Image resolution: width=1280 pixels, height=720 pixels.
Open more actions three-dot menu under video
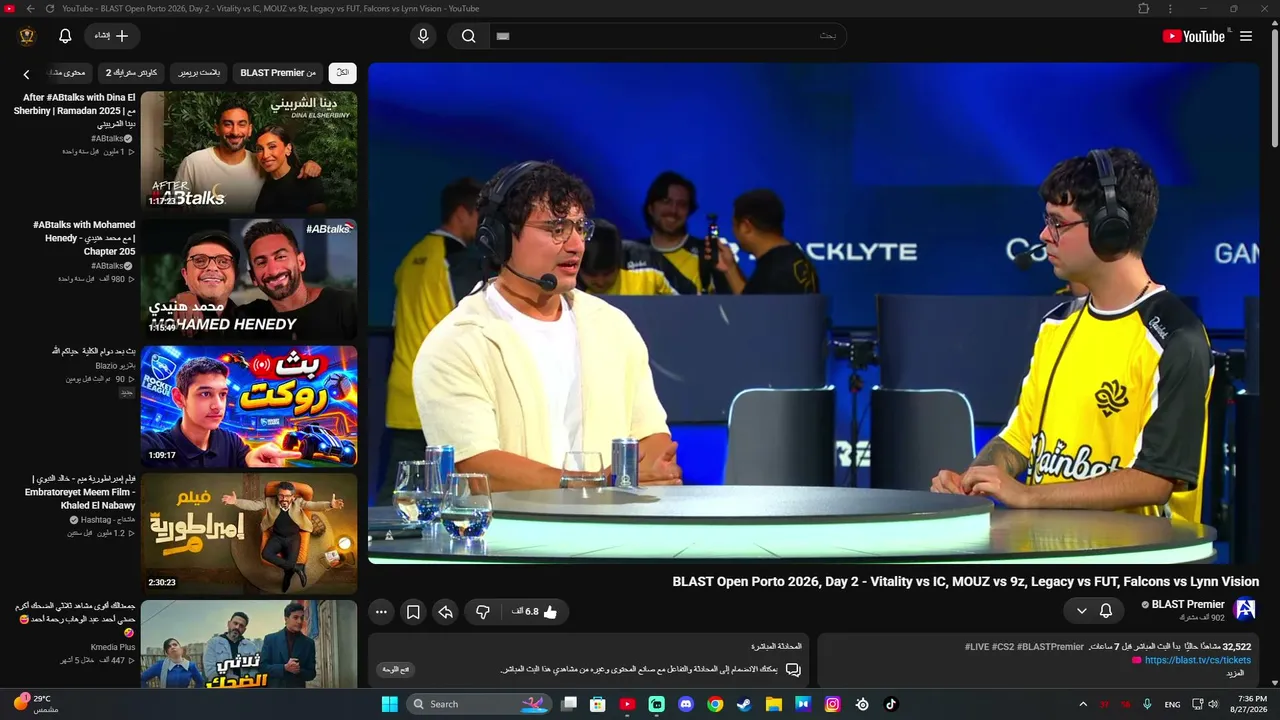point(381,612)
